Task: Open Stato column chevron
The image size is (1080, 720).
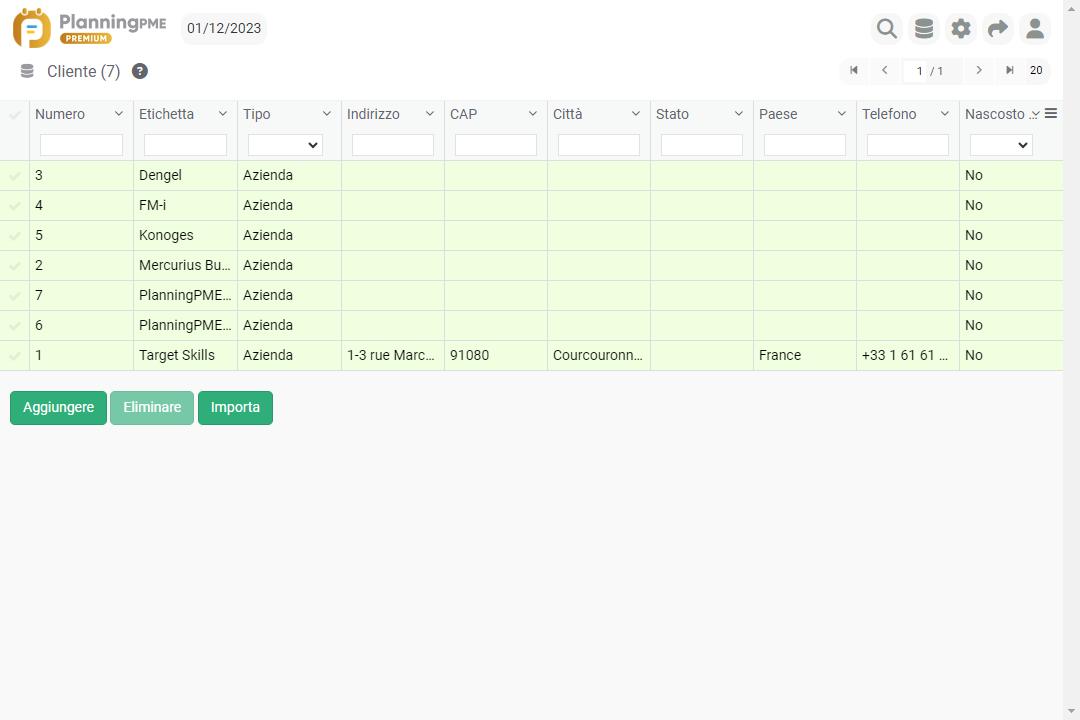Action: point(738,114)
